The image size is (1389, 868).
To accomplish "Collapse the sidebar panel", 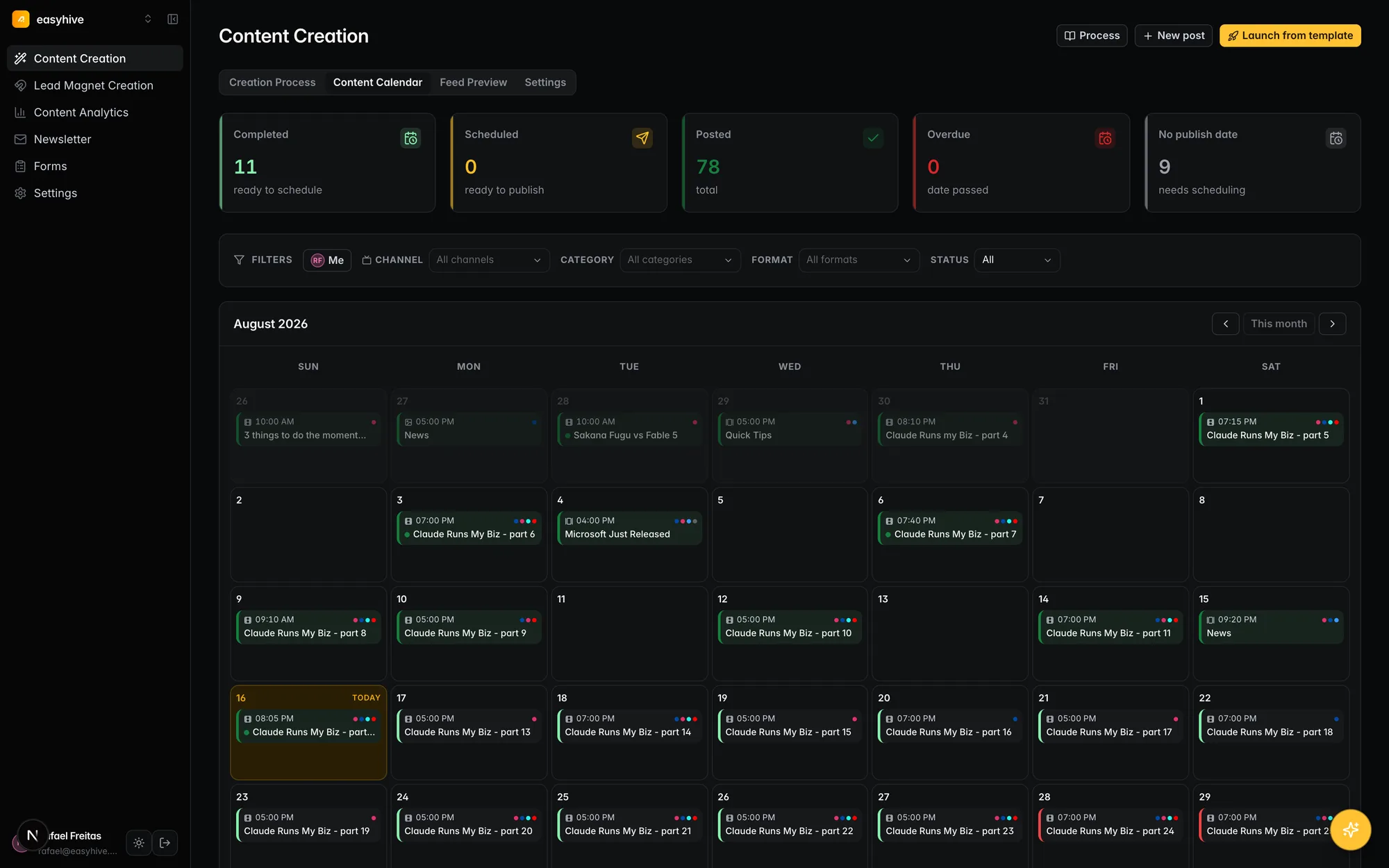I will [x=173, y=19].
